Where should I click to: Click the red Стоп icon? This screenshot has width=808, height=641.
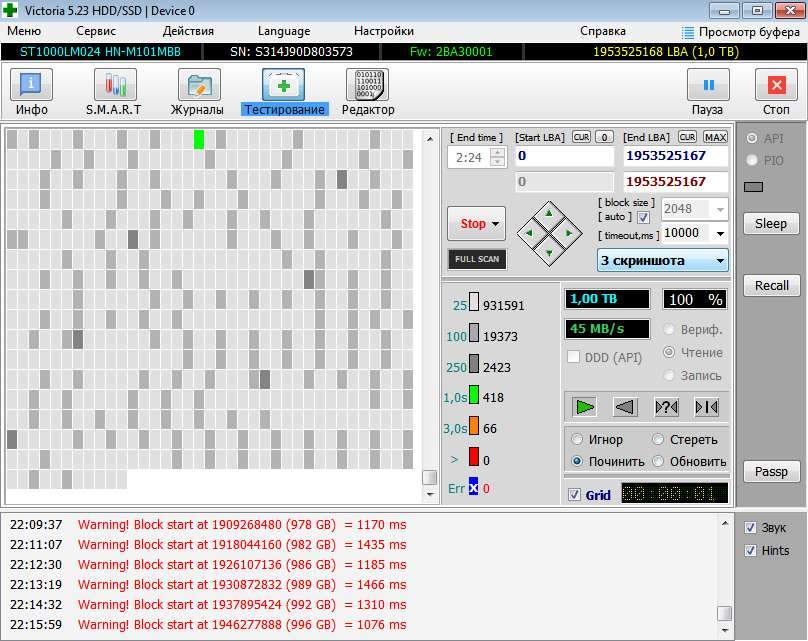[x=776, y=87]
